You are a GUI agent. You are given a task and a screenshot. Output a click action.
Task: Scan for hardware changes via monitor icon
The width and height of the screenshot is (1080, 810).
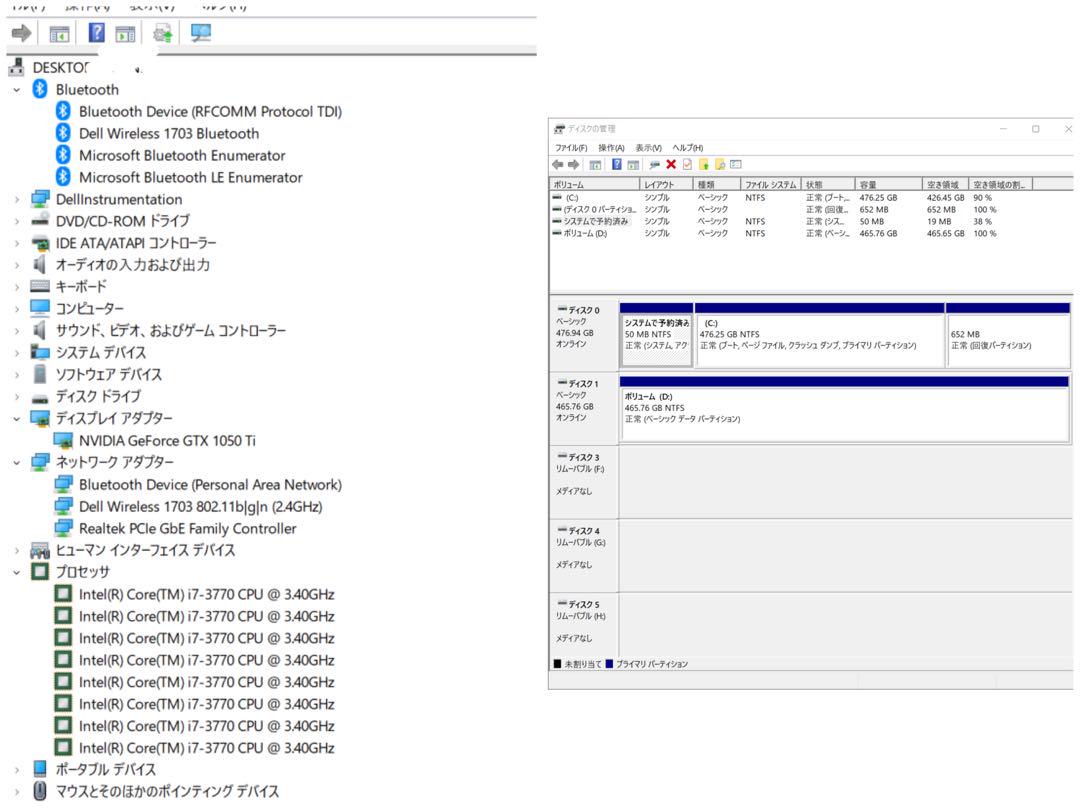tap(200, 32)
